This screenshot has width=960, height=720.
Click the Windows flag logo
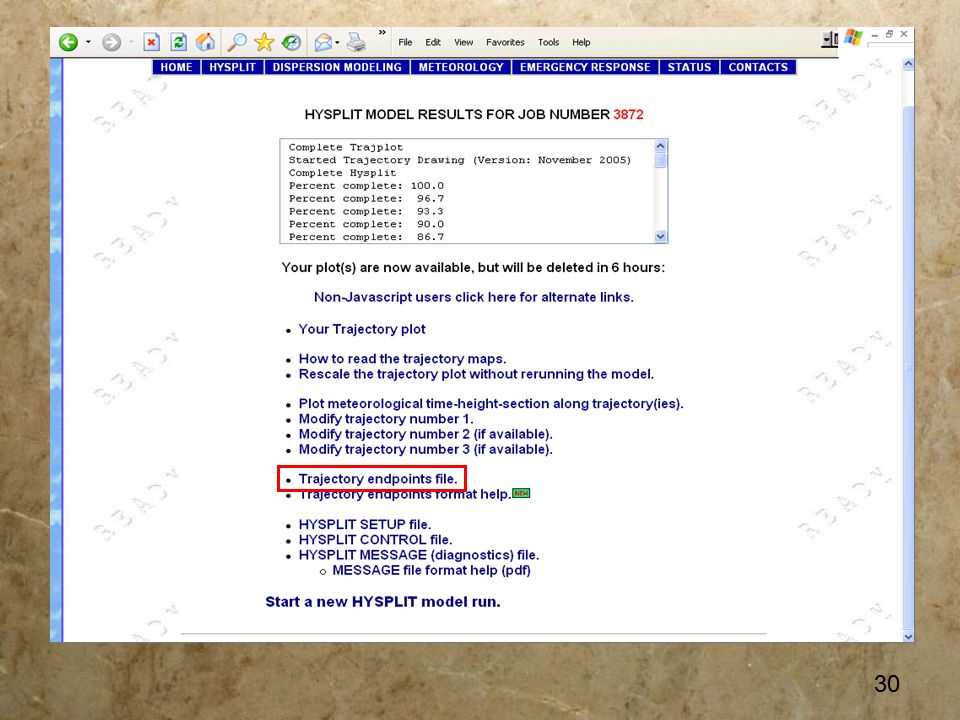[853, 38]
